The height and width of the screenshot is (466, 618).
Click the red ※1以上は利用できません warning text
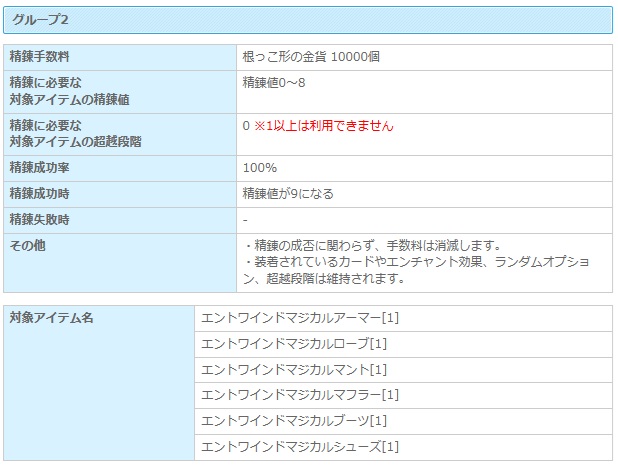point(323,126)
